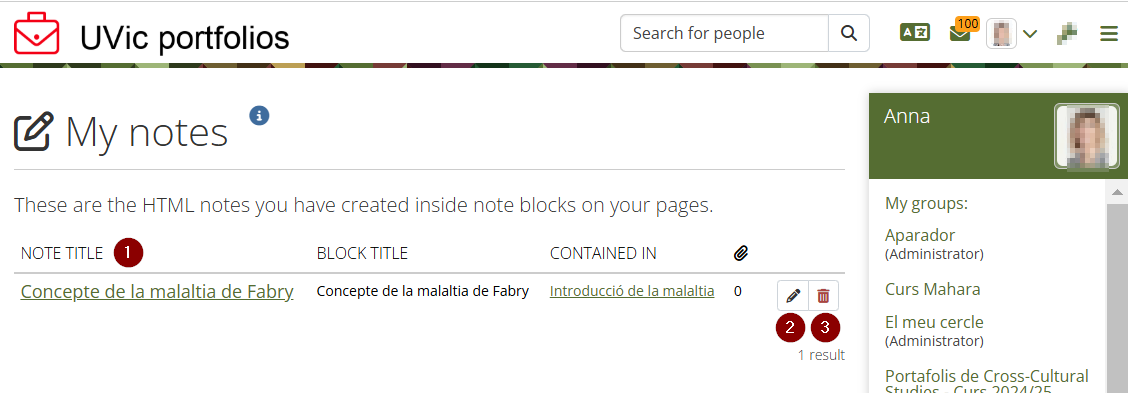Click the blue info help icon
Screen dimensions: 1128x393
[x=260, y=115]
